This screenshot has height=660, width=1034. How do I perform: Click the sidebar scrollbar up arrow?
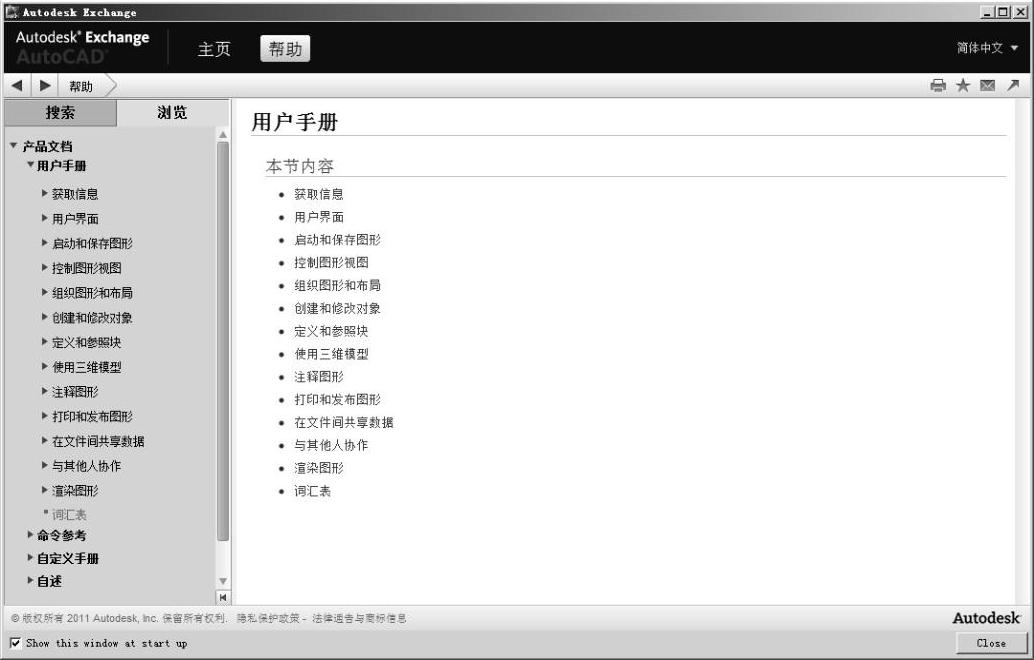tap(223, 135)
